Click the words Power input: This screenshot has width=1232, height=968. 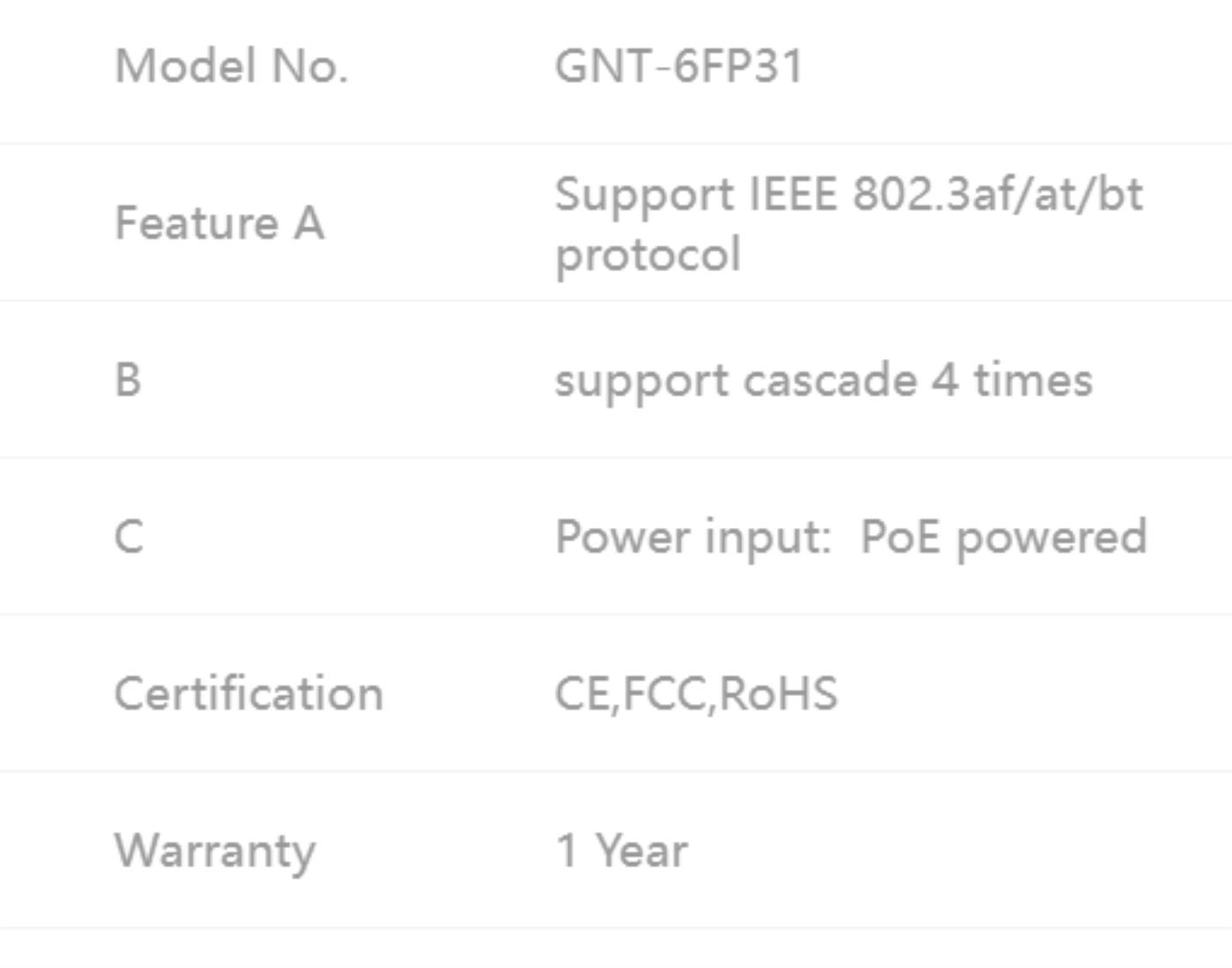tap(693, 537)
